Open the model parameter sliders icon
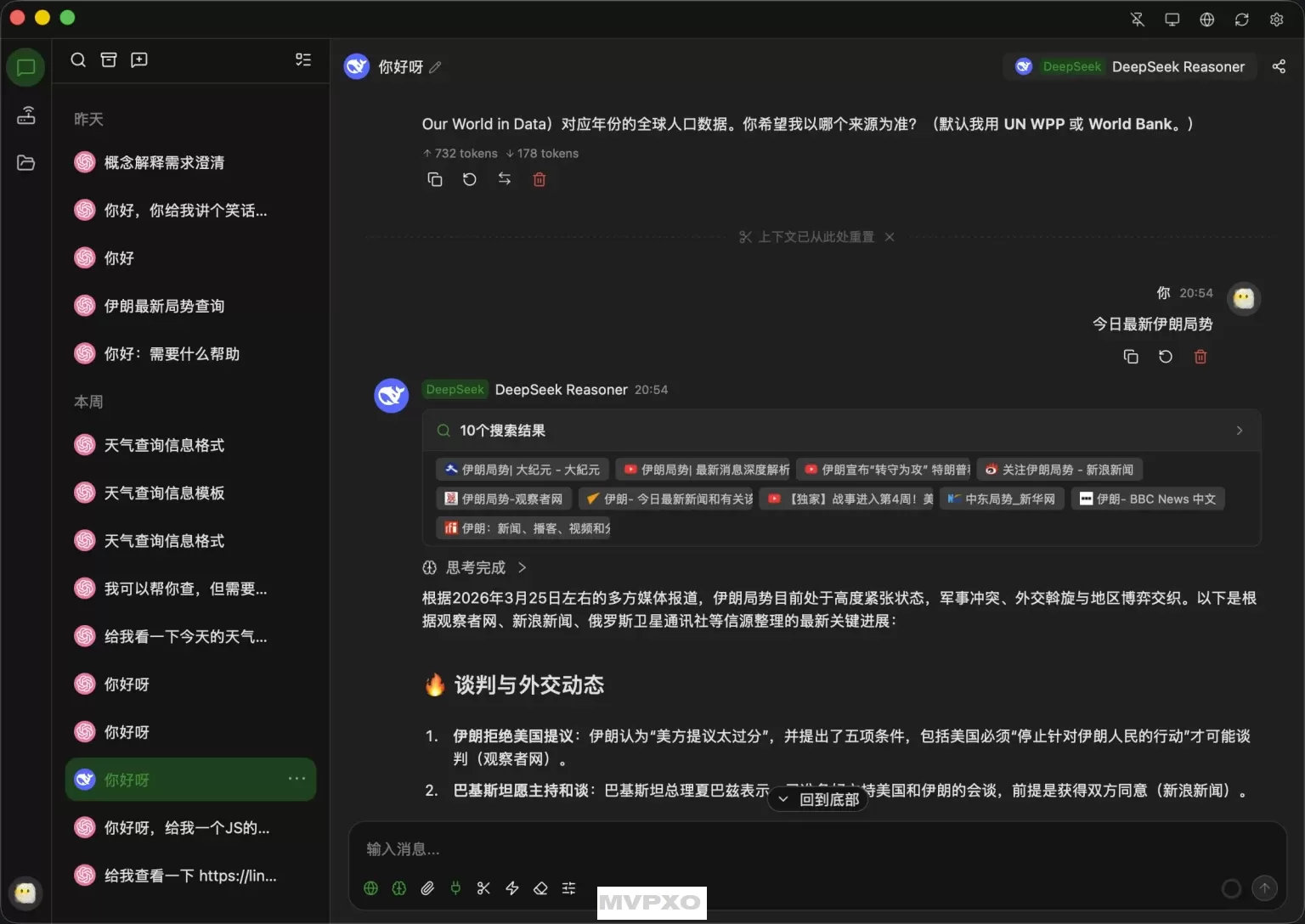The width and height of the screenshot is (1305, 924). tap(568, 887)
